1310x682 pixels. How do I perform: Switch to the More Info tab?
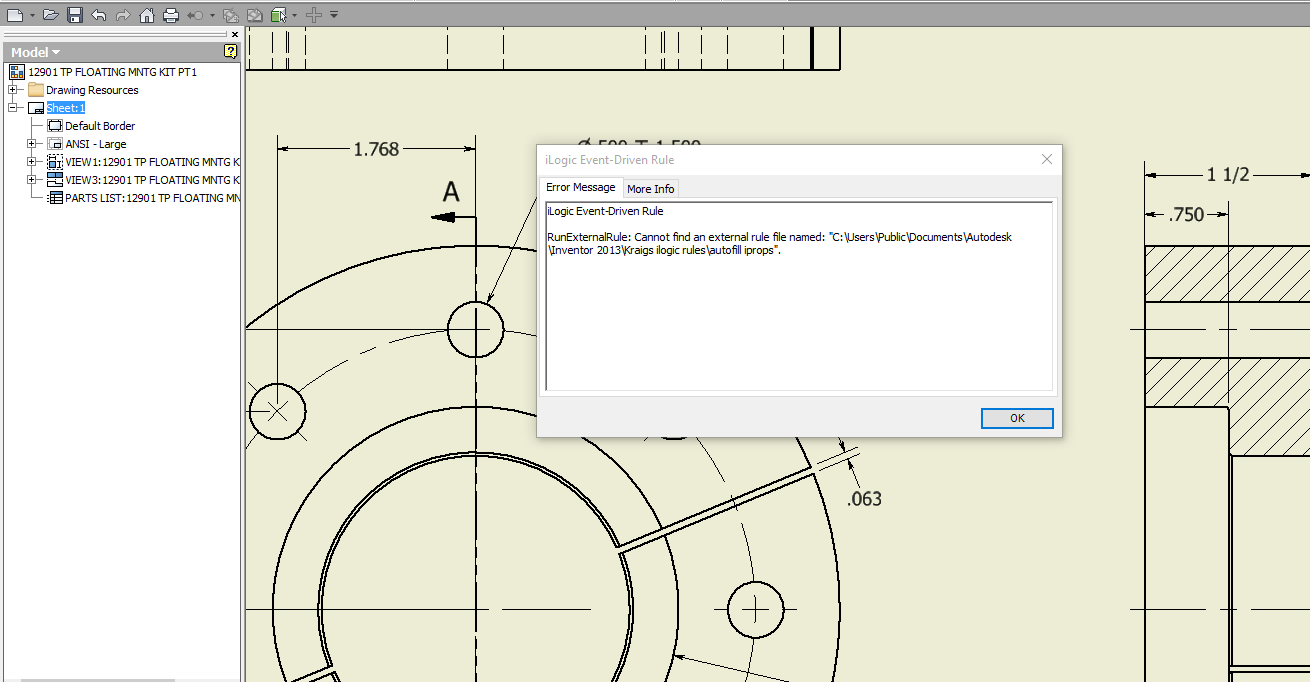pos(650,189)
